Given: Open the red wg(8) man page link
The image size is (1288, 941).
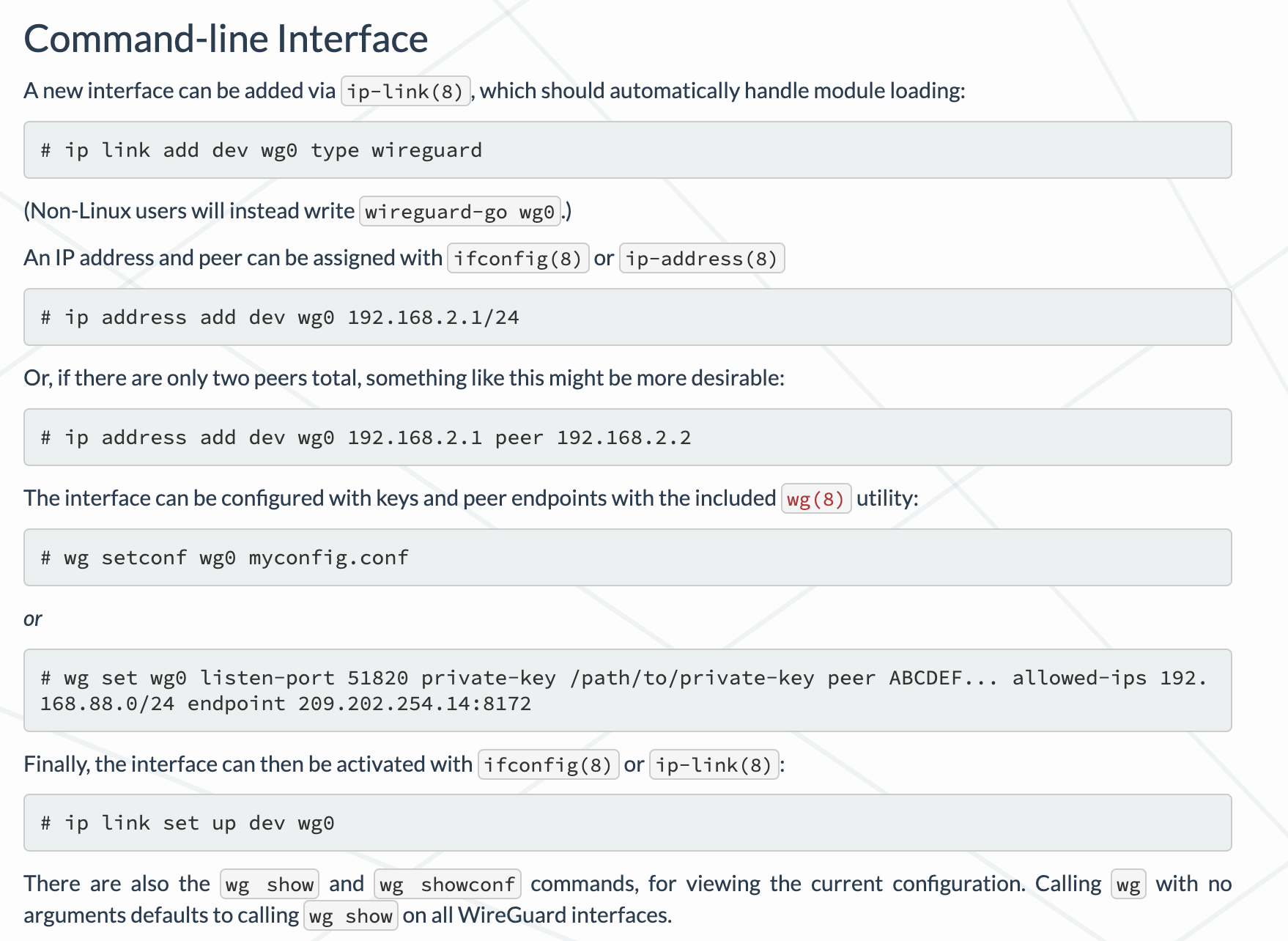Looking at the screenshot, I should [816, 499].
